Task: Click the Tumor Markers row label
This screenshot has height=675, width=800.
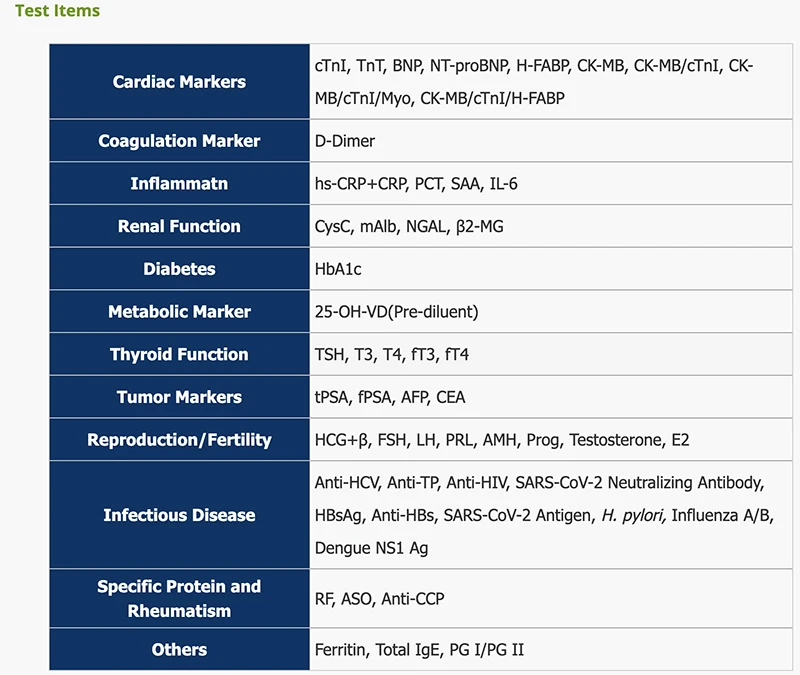Action: 179,398
